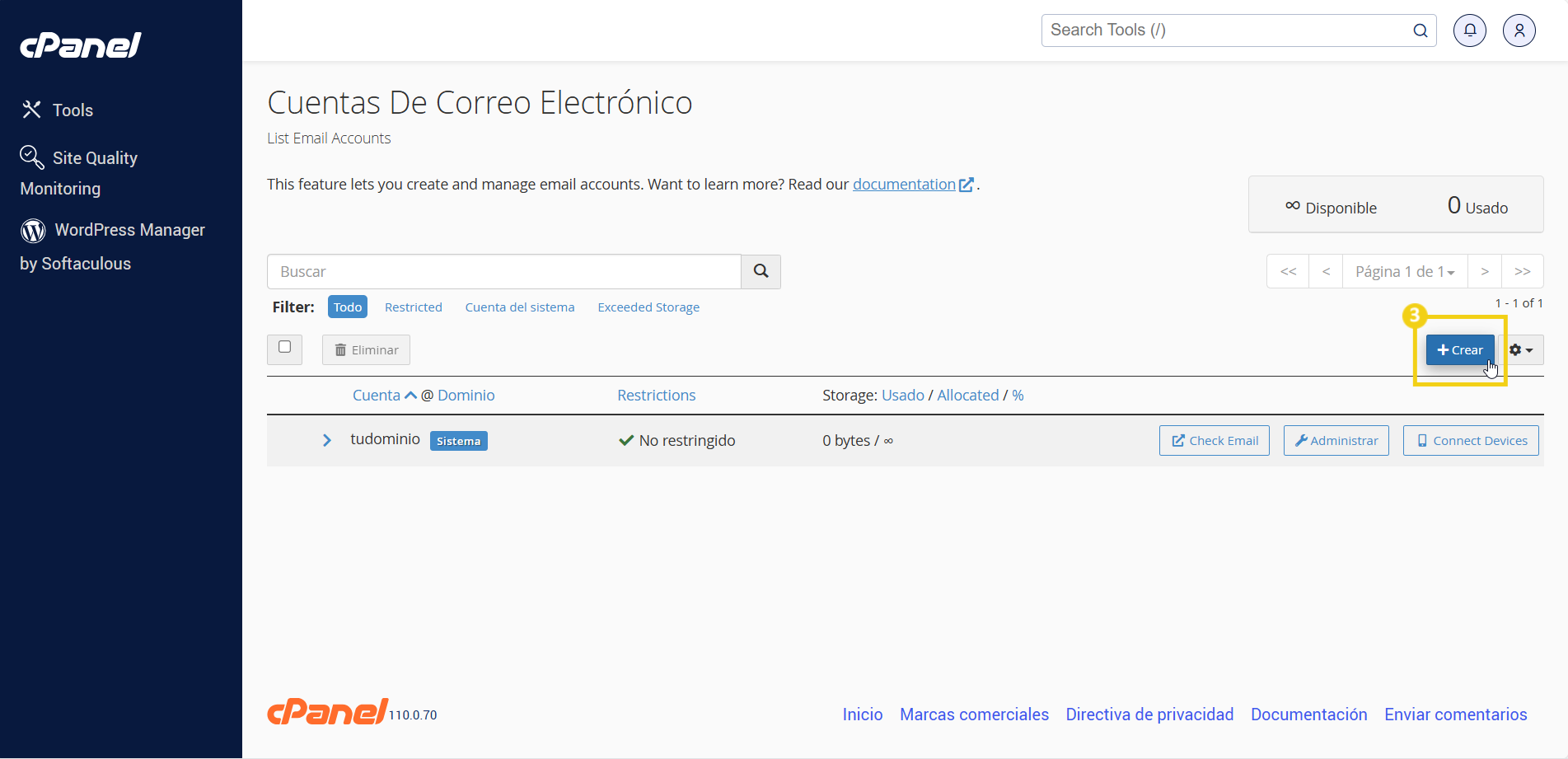1568x759 pixels.
Task: Click the magnifier icon beside Buscar field
Action: click(761, 271)
